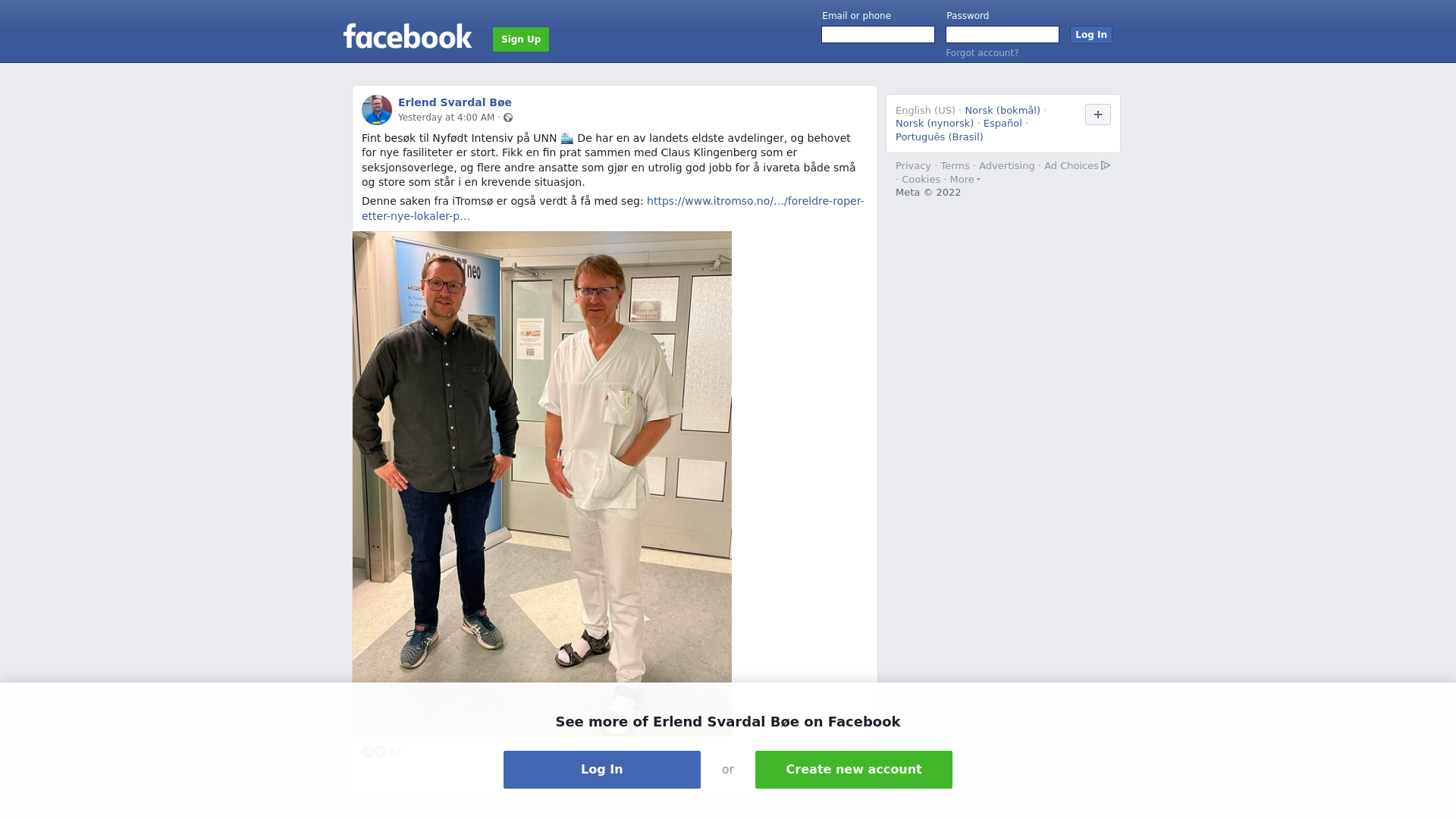Open the itromso.no article link

(613, 209)
